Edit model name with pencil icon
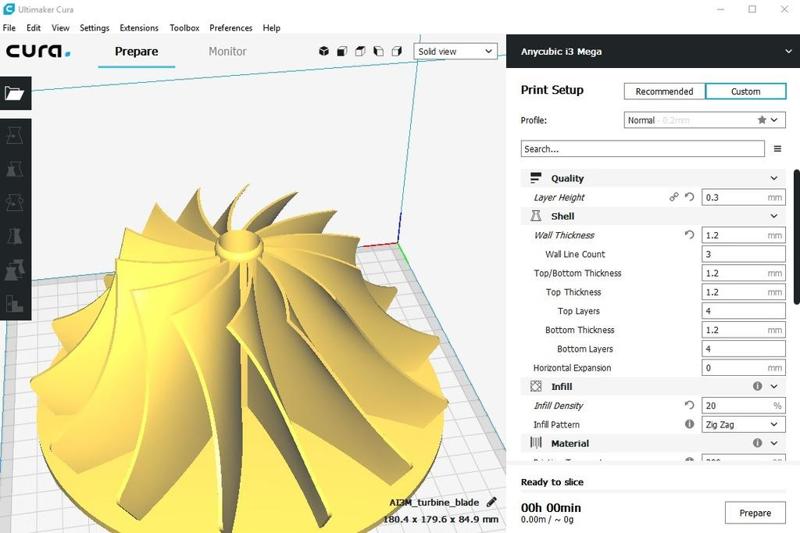This screenshot has width=800, height=533. [x=491, y=502]
